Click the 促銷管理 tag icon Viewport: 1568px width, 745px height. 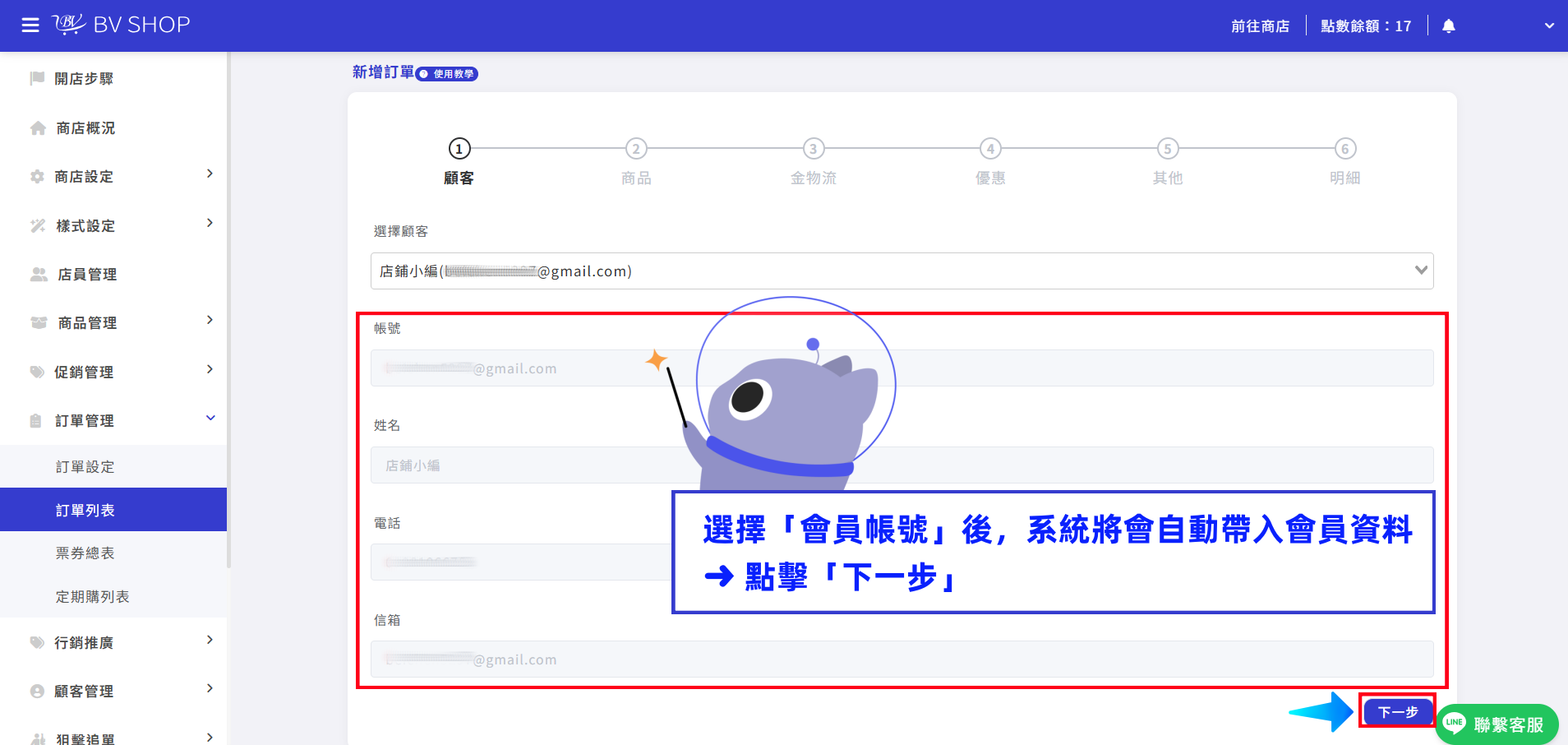point(37,372)
